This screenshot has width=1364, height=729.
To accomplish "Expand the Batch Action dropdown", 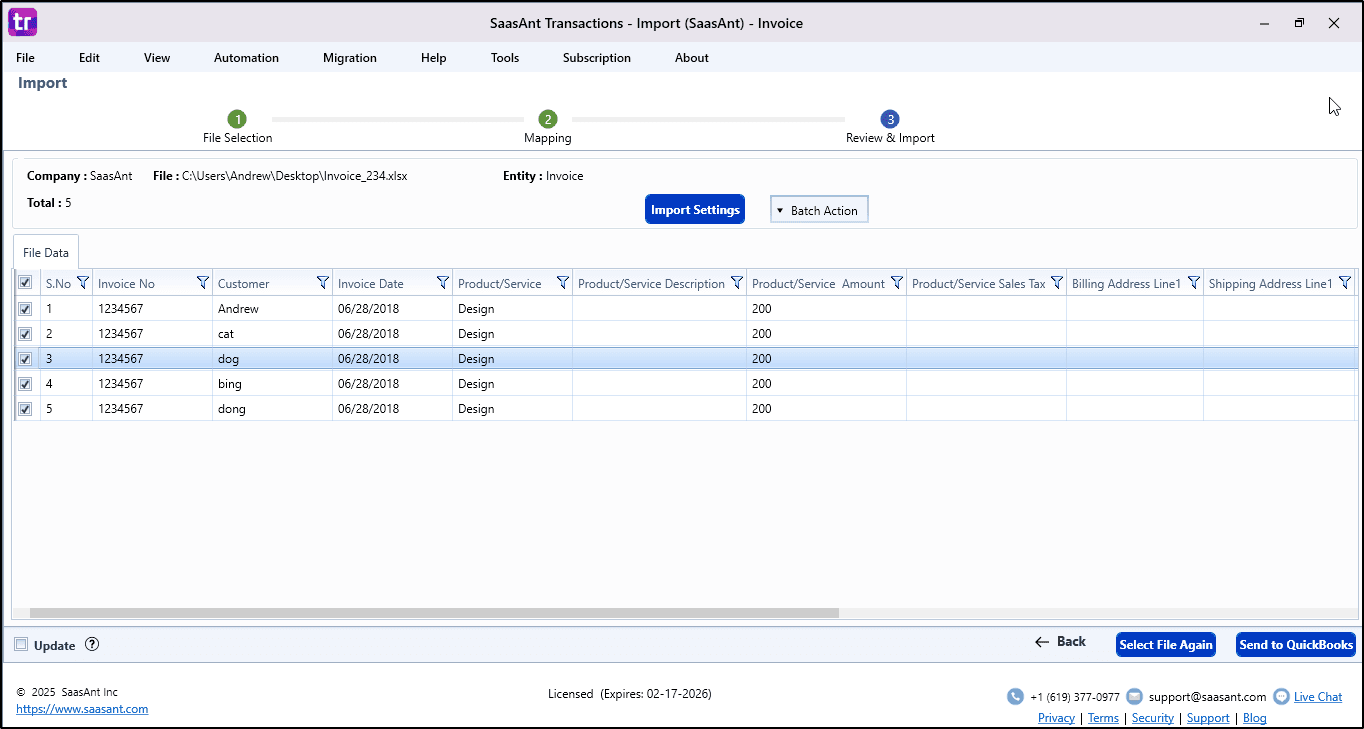I will (819, 210).
